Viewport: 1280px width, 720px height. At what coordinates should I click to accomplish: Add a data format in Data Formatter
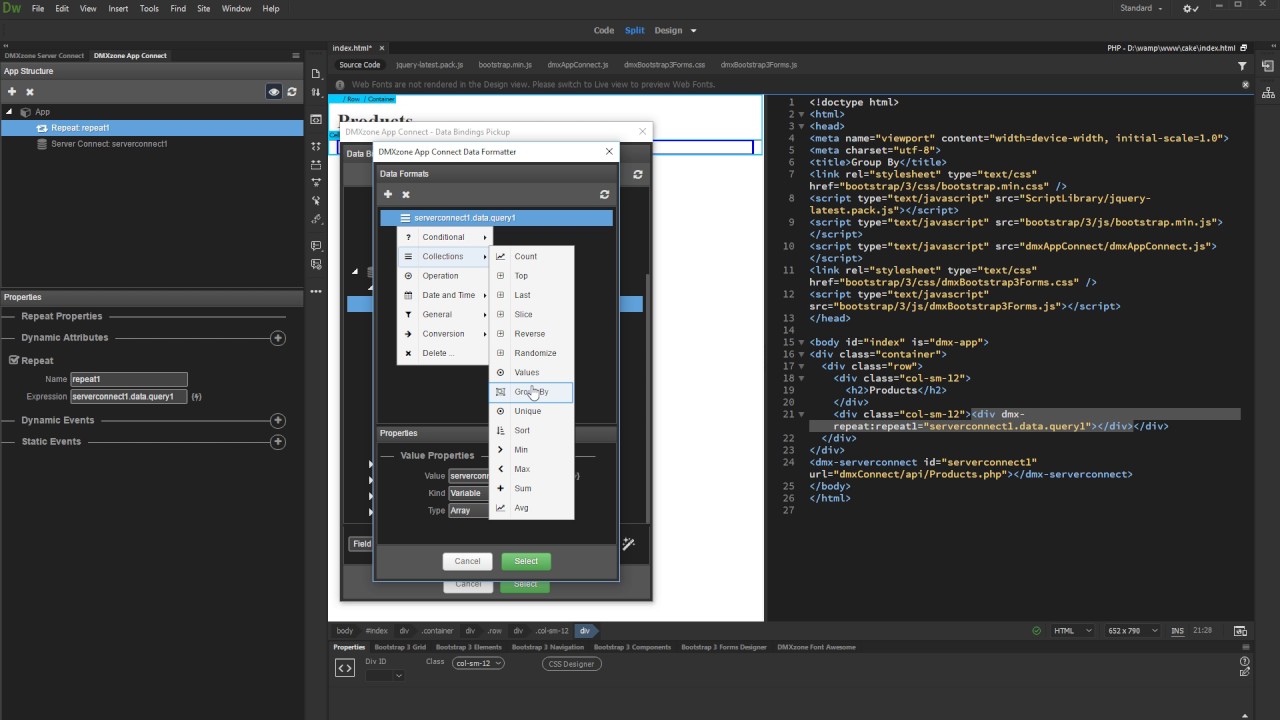coord(388,195)
